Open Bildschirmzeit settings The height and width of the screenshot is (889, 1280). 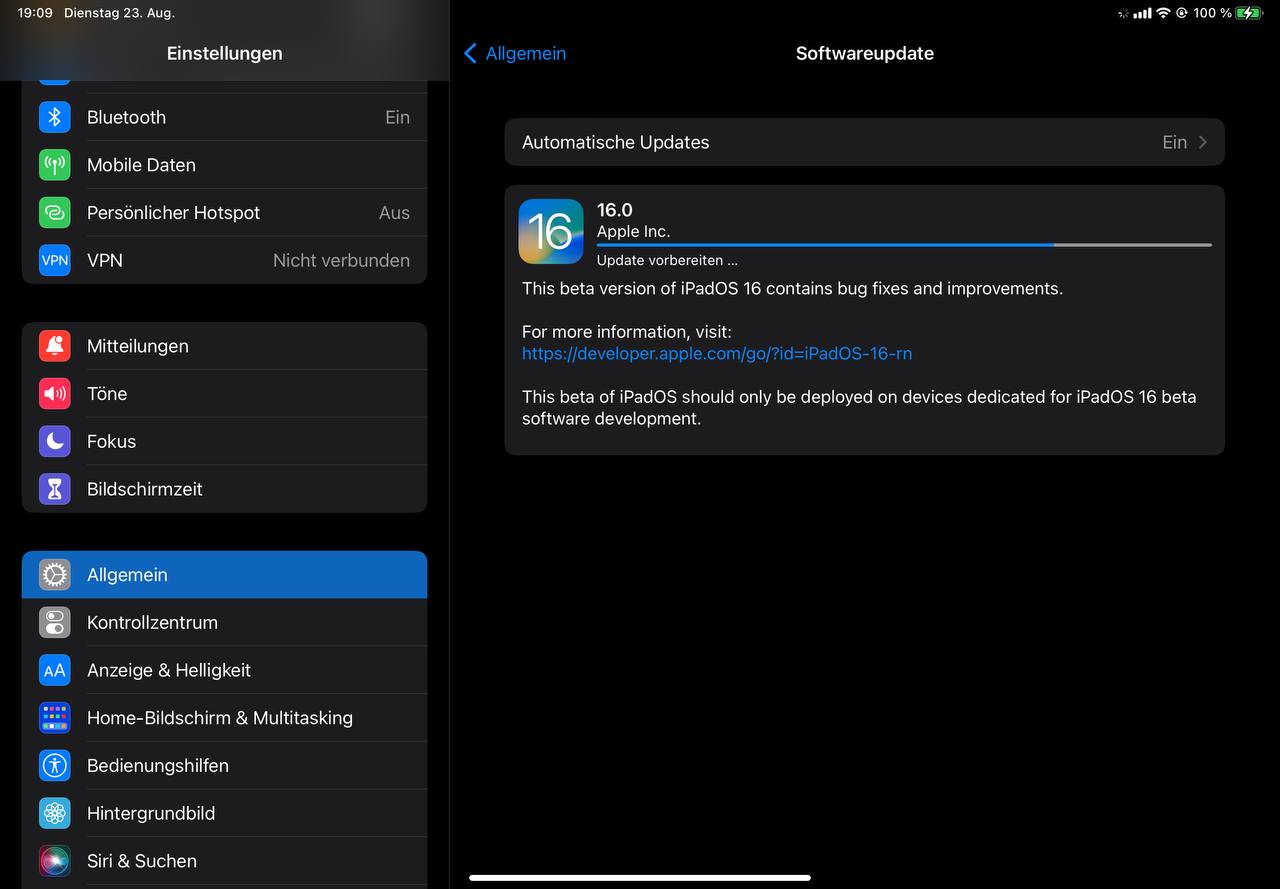pyautogui.click(x=224, y=489)
